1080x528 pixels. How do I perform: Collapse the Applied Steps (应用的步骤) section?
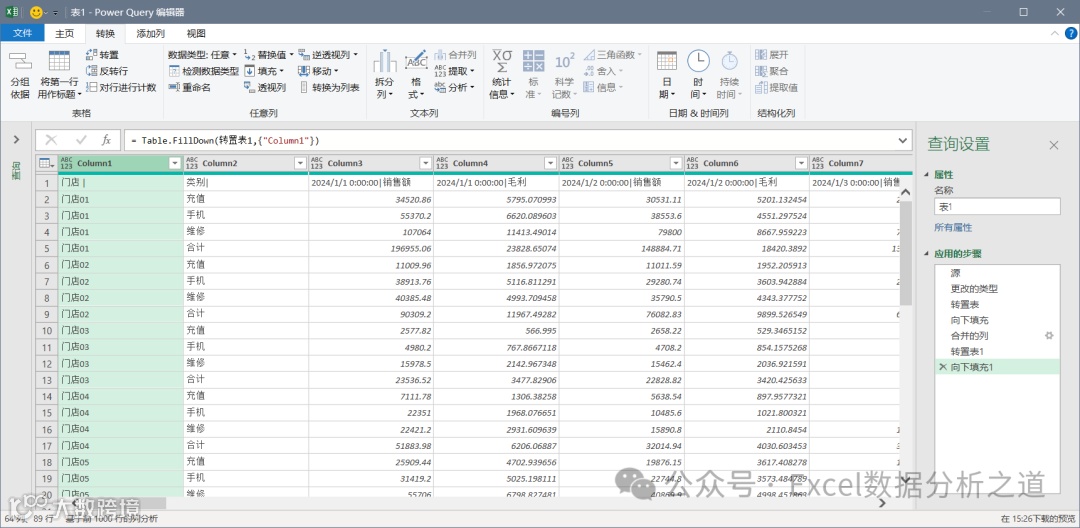click(x=926, y=254)
